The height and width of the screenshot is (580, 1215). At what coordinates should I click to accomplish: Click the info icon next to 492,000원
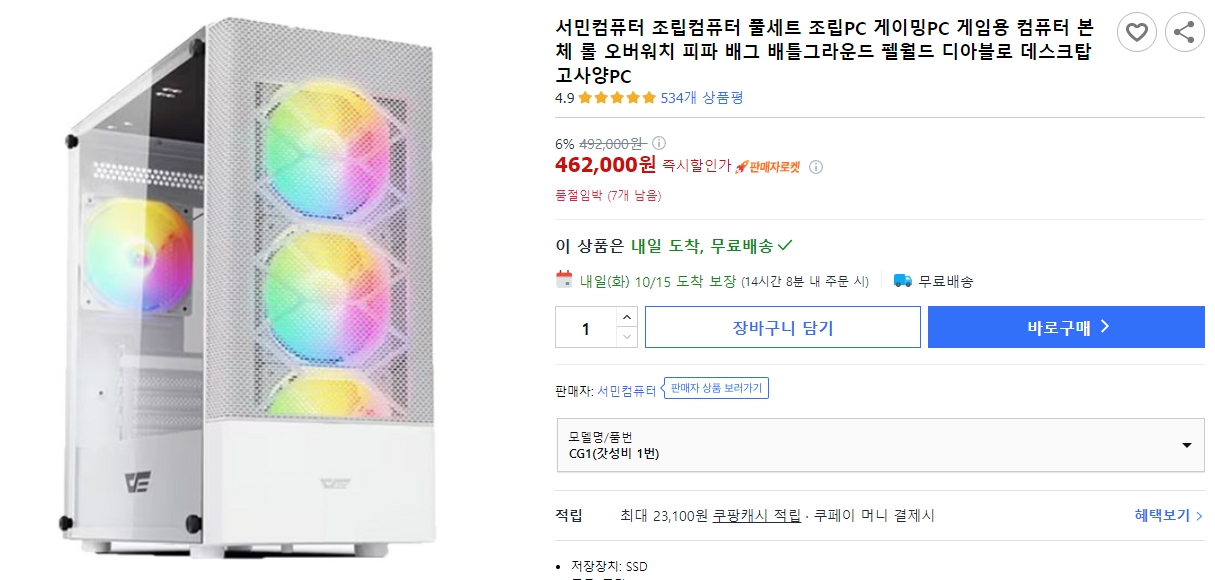(658, 144)
